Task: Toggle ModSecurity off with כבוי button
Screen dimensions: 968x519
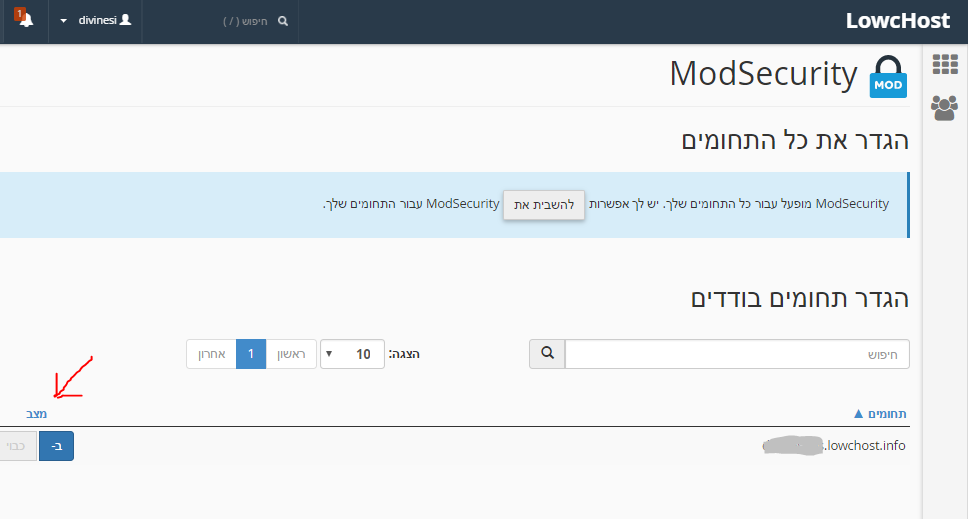Action: point(17,446)
